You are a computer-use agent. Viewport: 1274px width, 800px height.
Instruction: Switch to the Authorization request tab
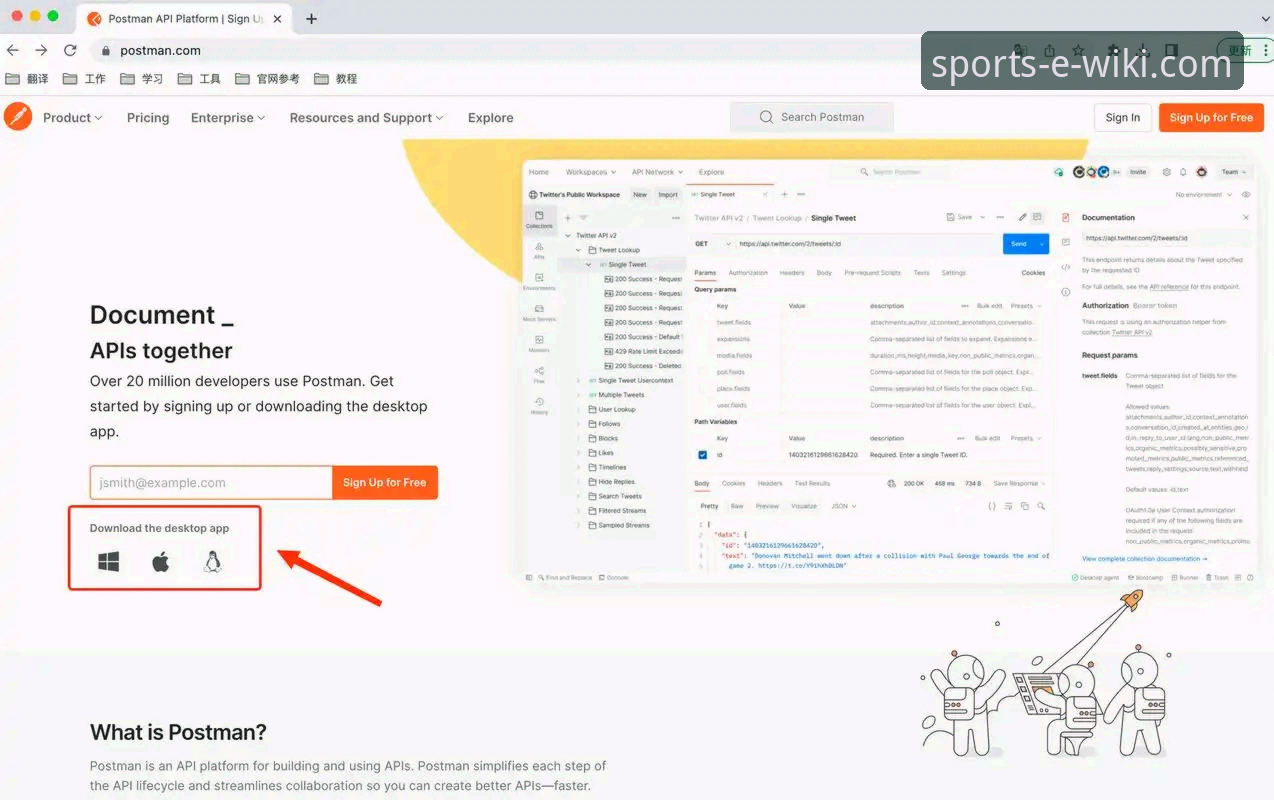coord(748,273)
